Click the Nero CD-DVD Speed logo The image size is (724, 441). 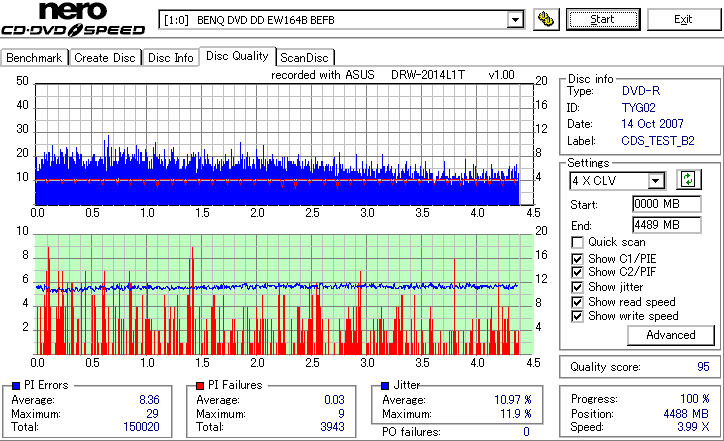(x=73, y=19)
